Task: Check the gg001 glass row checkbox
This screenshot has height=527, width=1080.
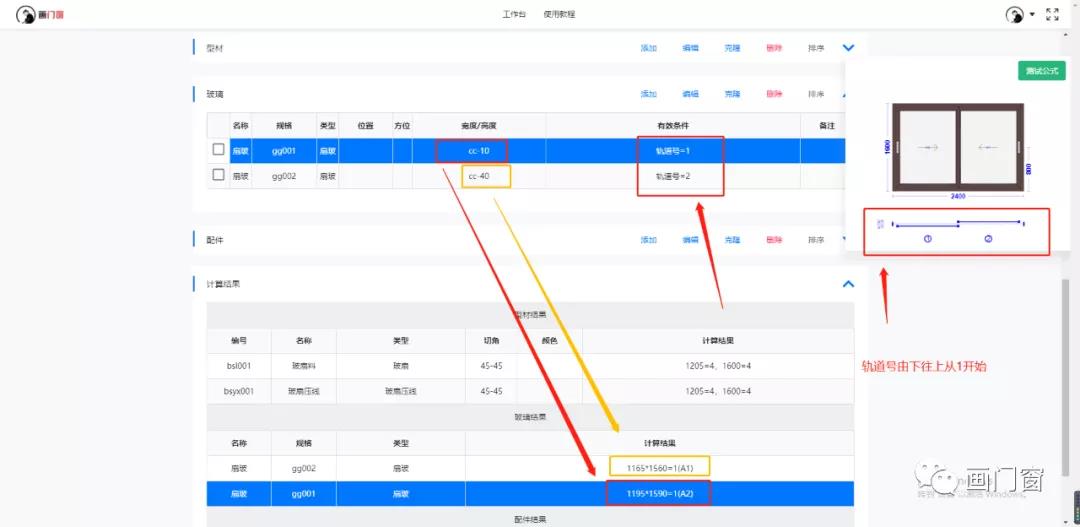Action: (218, 150)
